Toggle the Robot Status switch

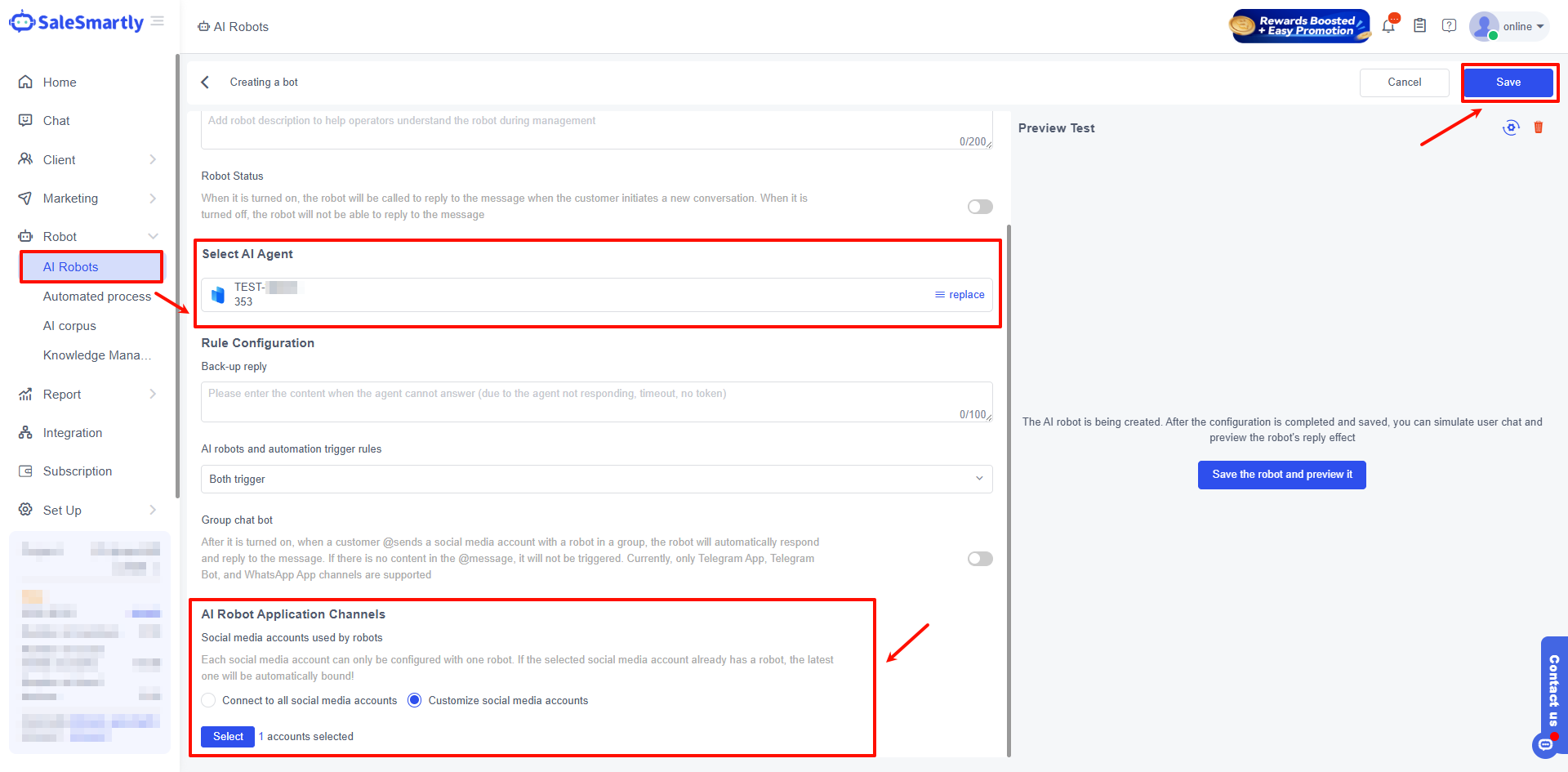(980, 207)
